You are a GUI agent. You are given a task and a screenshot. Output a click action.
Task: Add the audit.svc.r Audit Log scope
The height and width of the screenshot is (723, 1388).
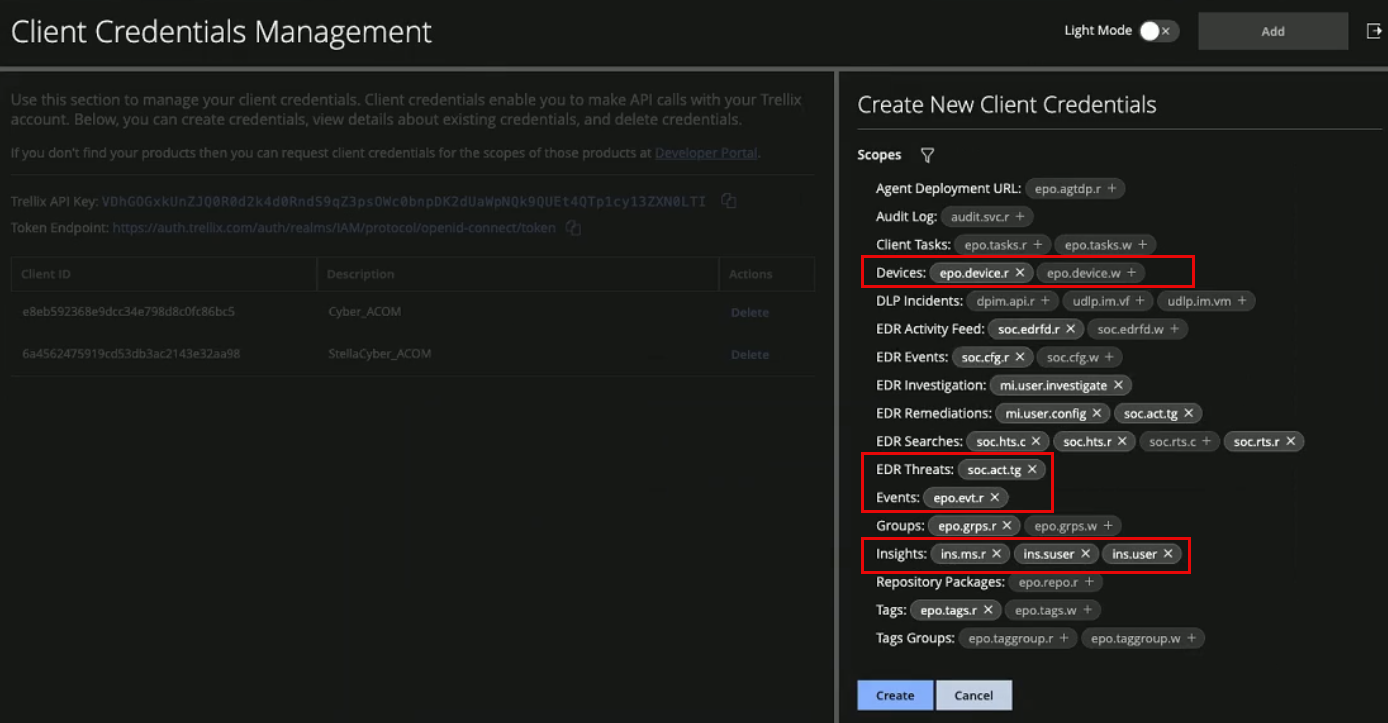1019,217
